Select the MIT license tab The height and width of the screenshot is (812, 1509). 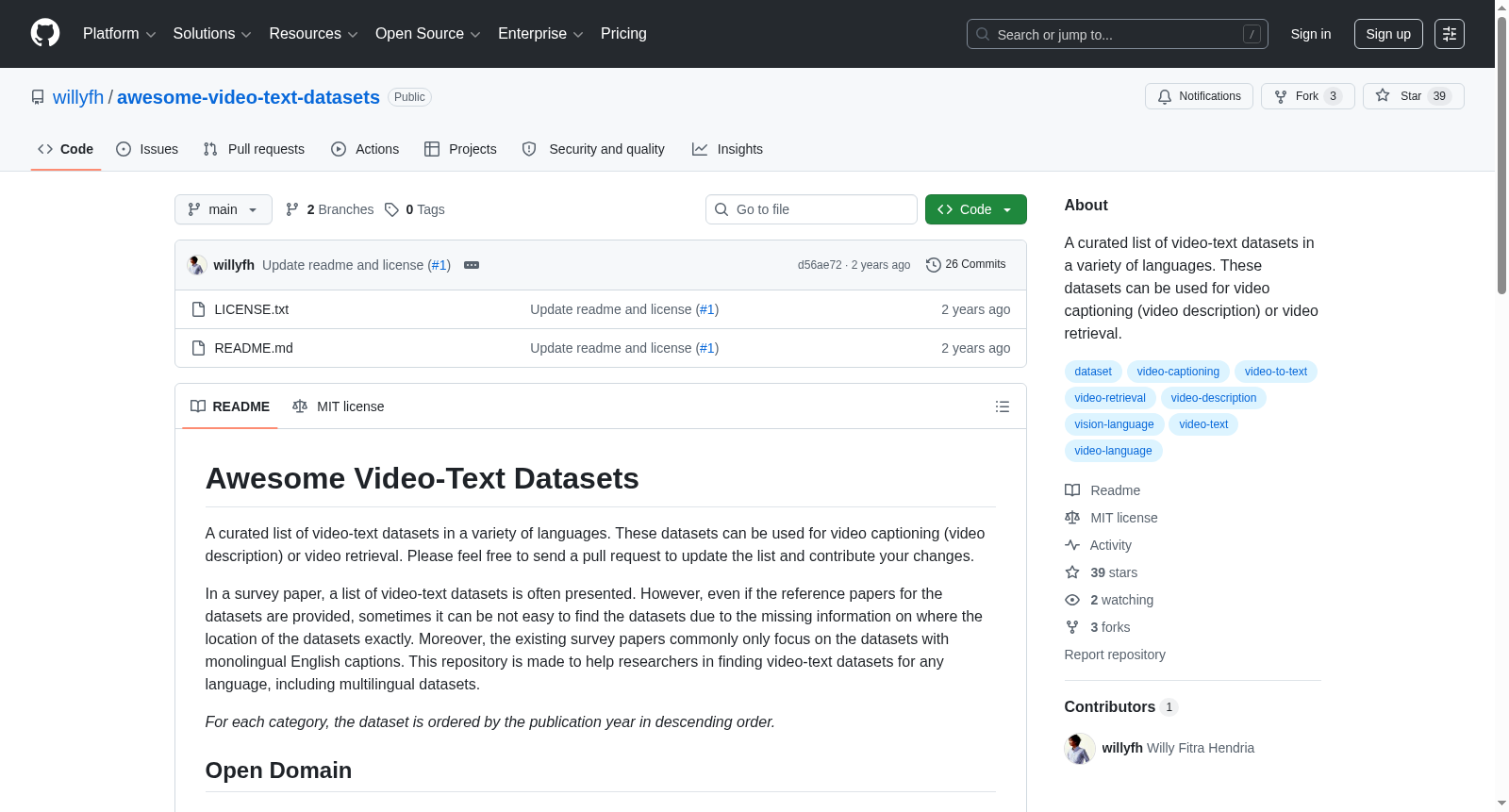tap(339, 406)
